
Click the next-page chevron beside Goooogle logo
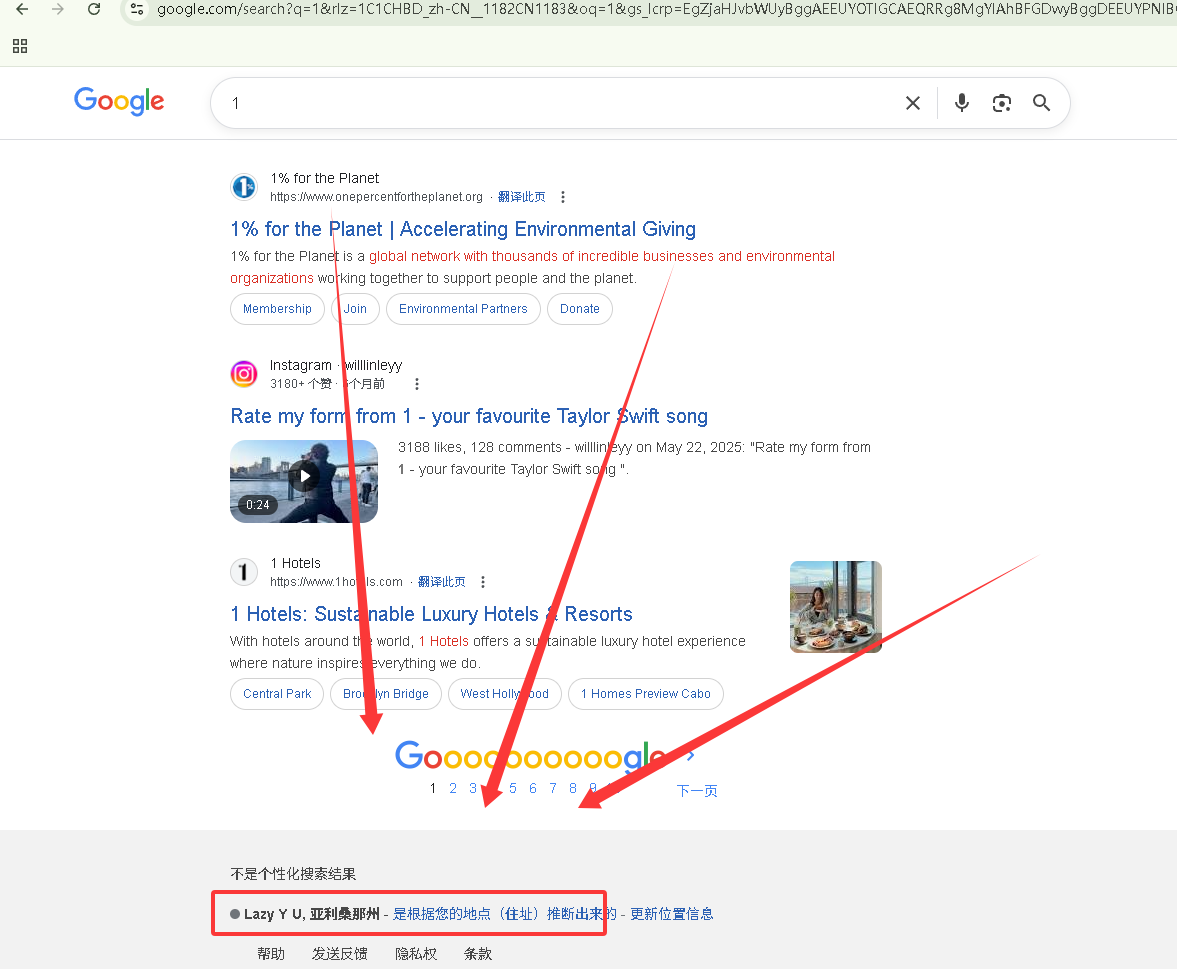click(691, 756)
